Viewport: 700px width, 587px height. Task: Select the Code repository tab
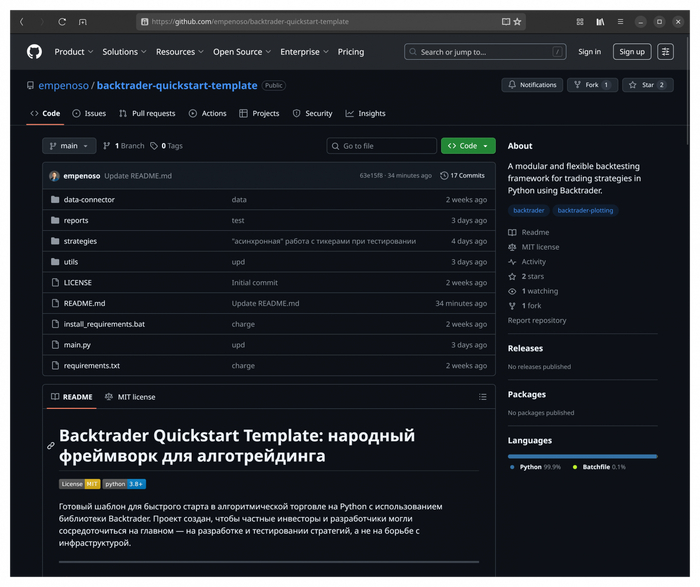tap(45, 113)
